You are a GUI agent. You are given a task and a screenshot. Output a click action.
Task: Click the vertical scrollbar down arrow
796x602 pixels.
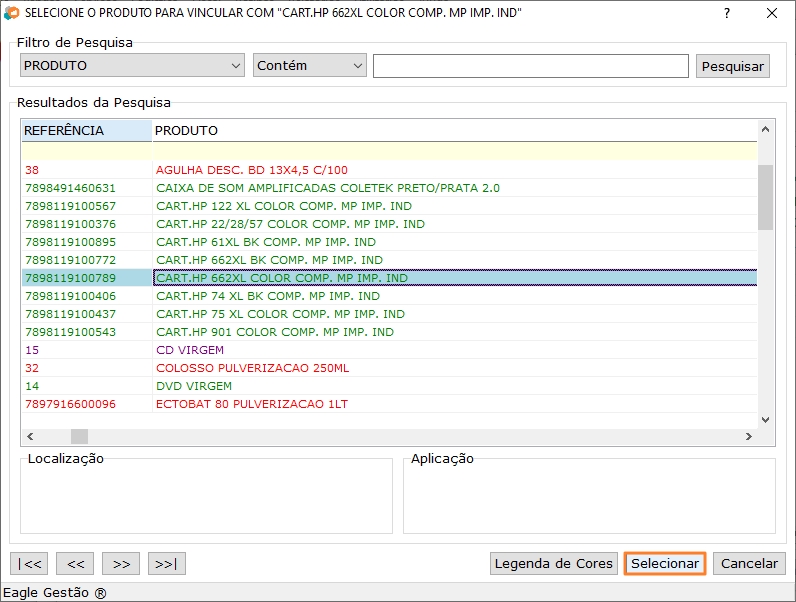[766, 420]
